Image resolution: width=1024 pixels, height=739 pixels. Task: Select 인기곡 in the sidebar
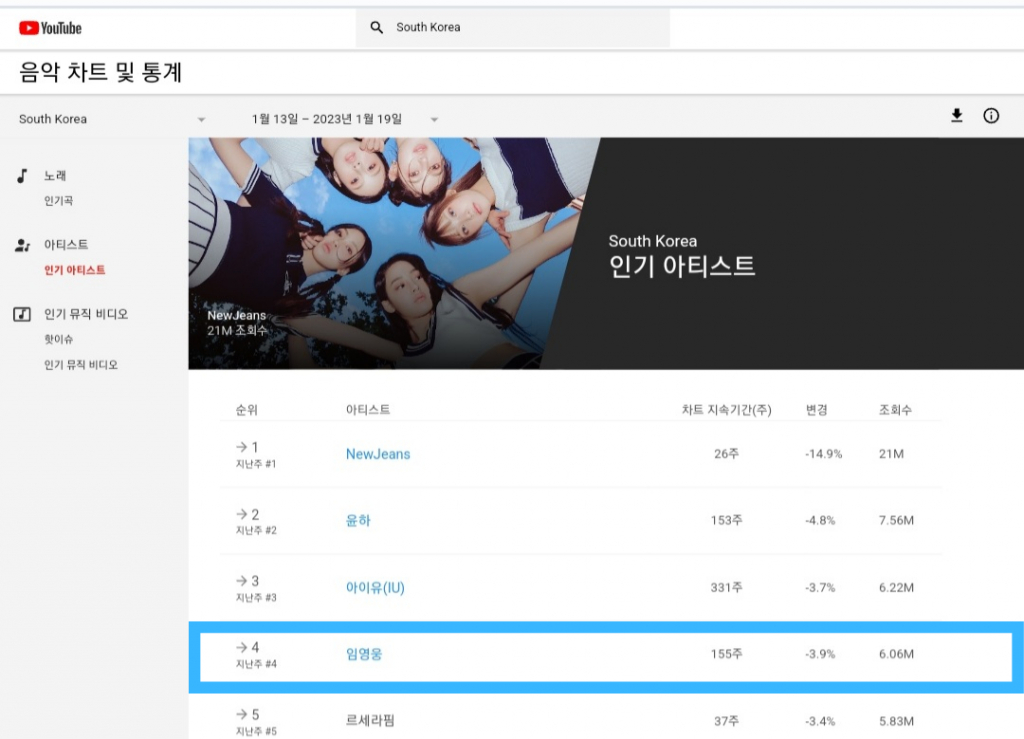pos(58,201)
